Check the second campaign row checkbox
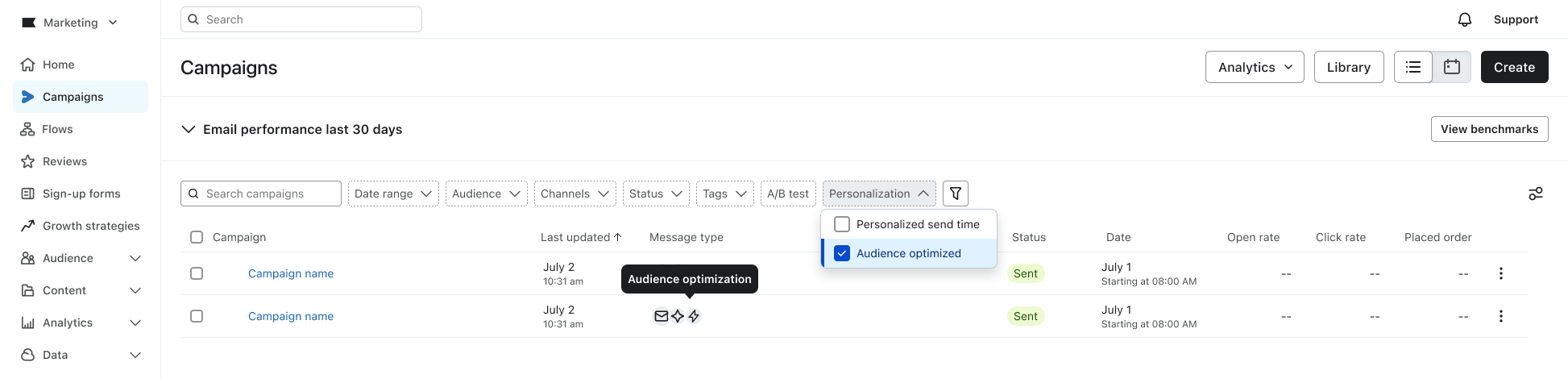The height and width of the screenshot is (379, 1568). coord(197,316)
